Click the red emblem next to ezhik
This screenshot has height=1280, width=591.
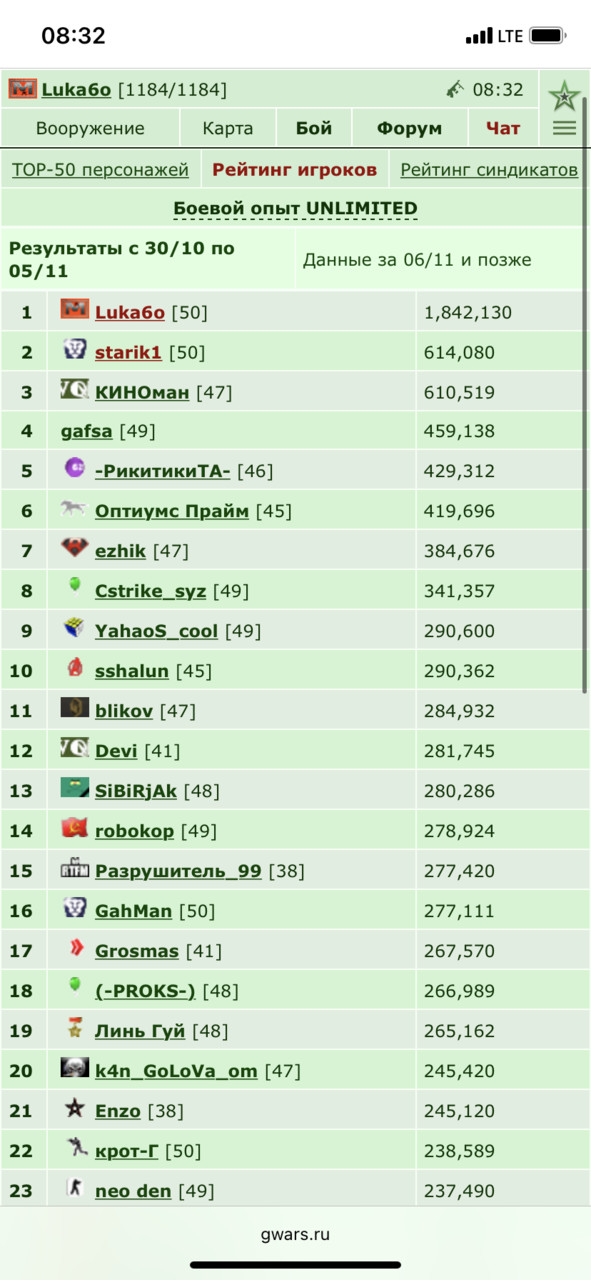click(x=74, y=549)
